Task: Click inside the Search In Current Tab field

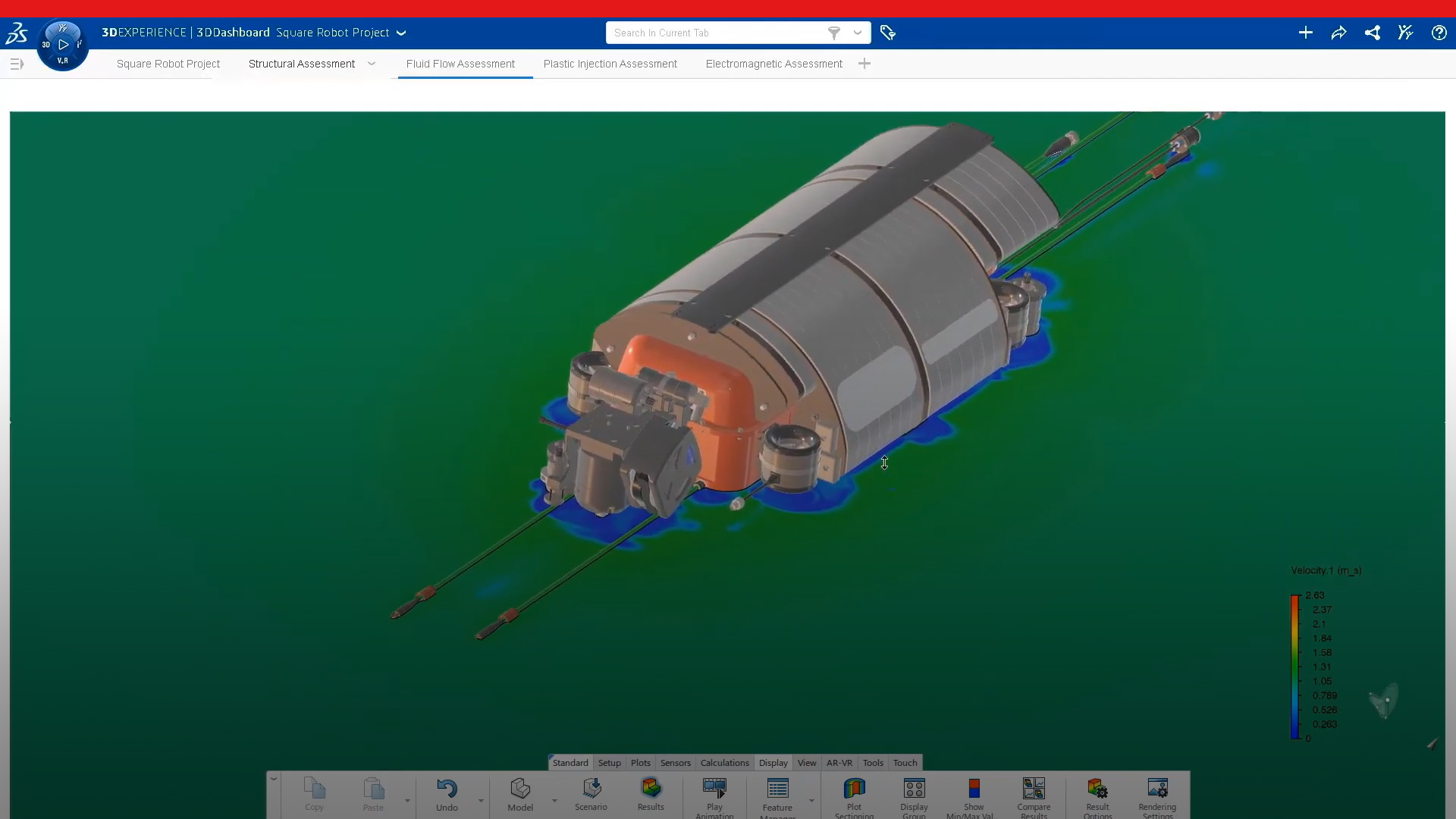Action: pyautogui.click(x=713, y=33)
